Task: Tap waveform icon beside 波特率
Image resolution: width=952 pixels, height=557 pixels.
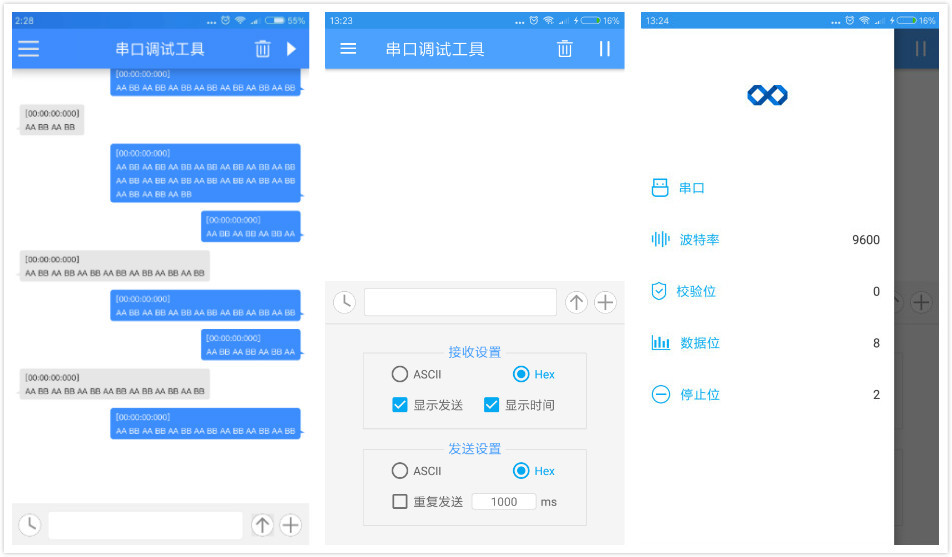Action: (661, 239)
